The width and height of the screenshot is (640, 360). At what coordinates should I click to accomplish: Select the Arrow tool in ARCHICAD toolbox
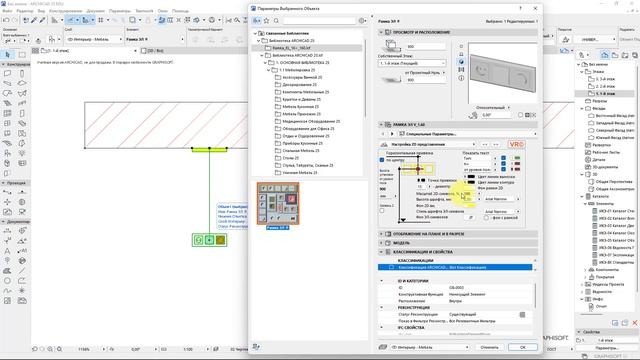(x=7, y=54)
